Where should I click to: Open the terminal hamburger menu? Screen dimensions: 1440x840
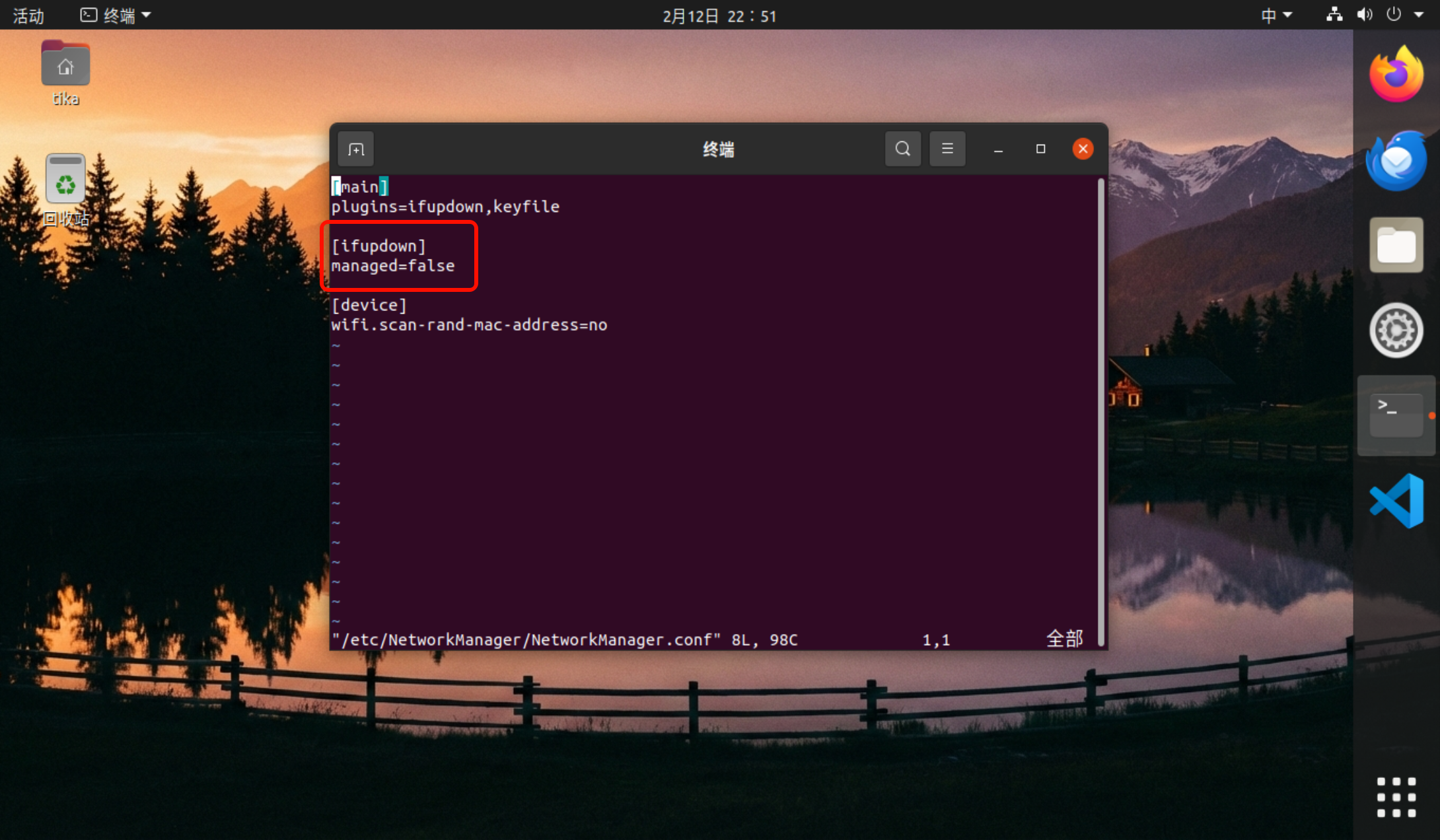947,149
